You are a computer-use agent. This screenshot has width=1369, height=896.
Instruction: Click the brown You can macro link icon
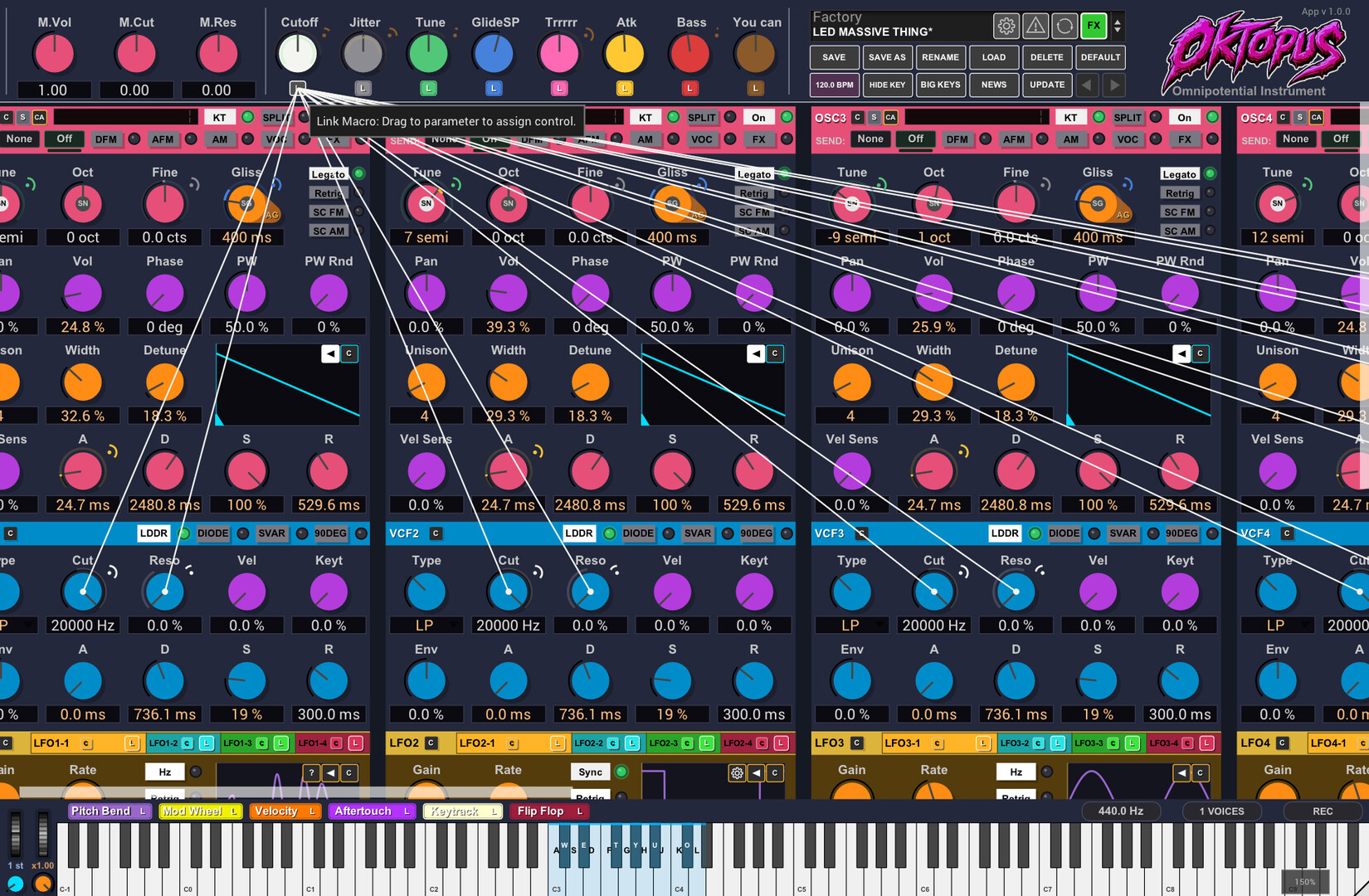(x=755, y=88)
